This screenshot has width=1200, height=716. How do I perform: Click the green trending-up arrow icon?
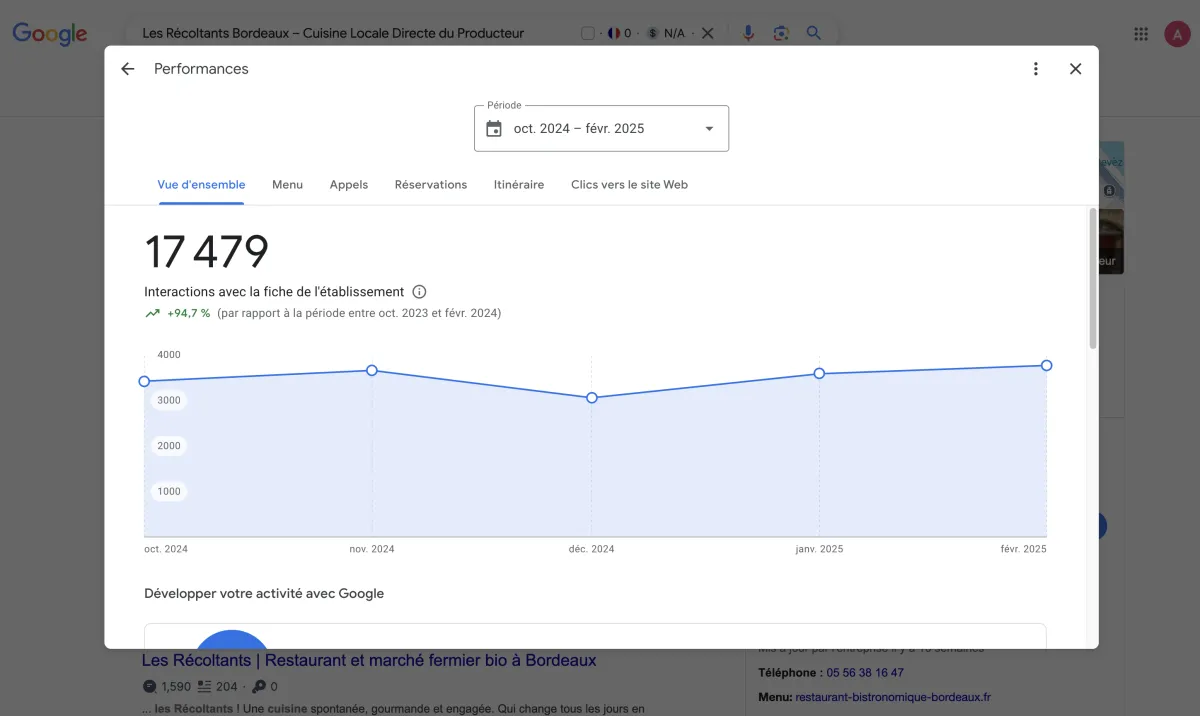click(152, 313)
